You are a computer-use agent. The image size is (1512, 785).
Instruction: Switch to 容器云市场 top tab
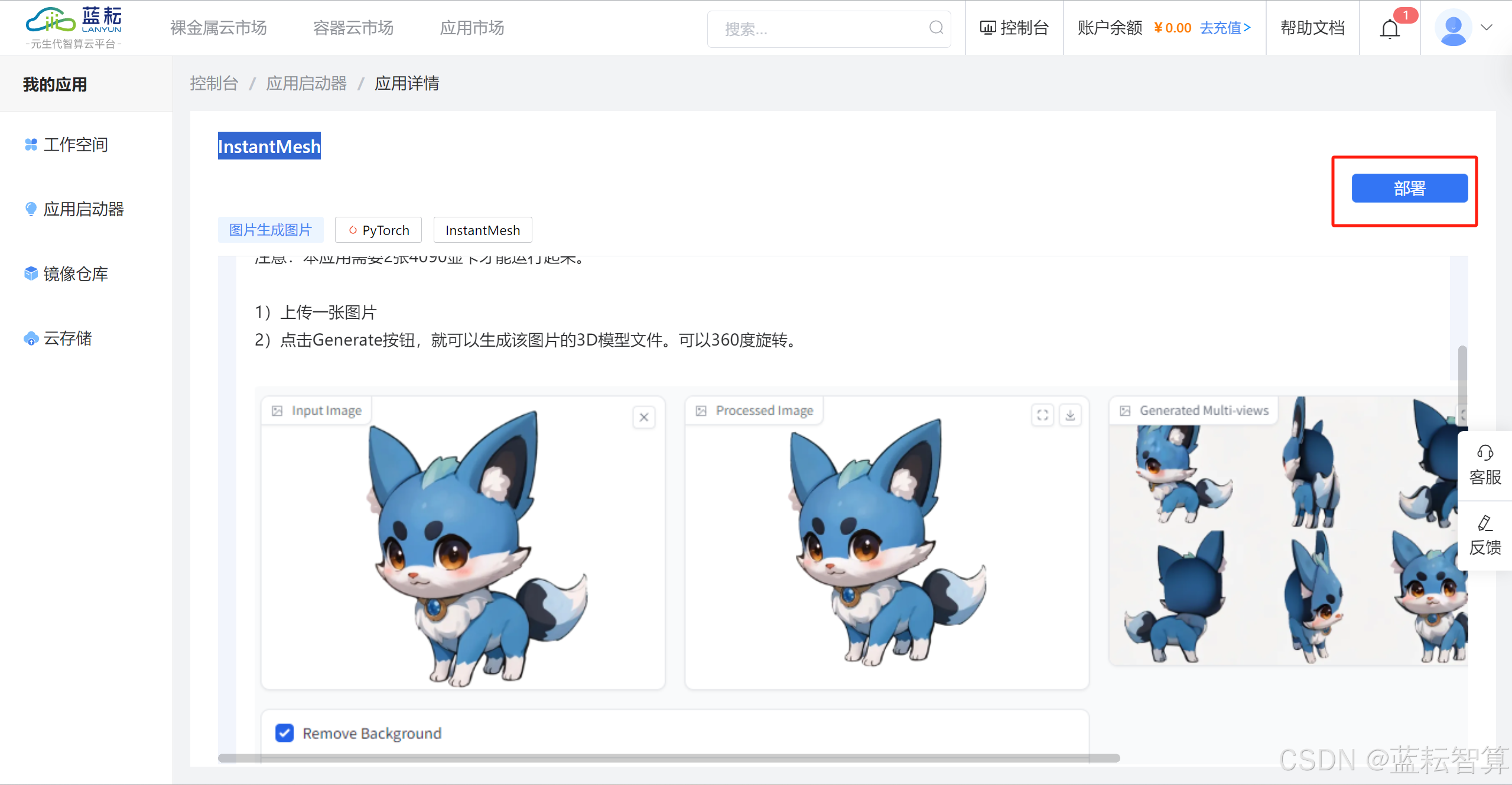pyautogui.click(x=353, y=28)
